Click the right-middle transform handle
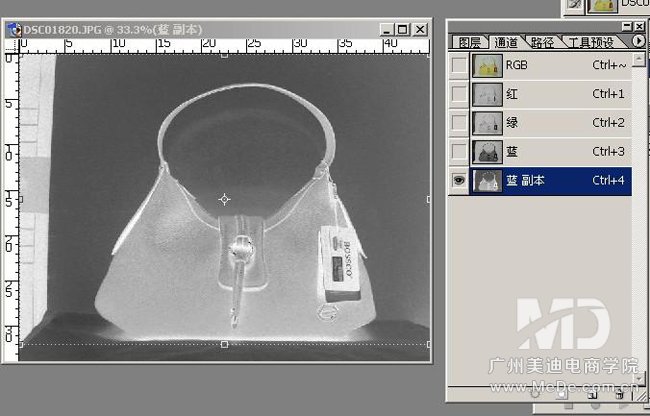This screenshot has height=416, width=650. tap(428, 199)
